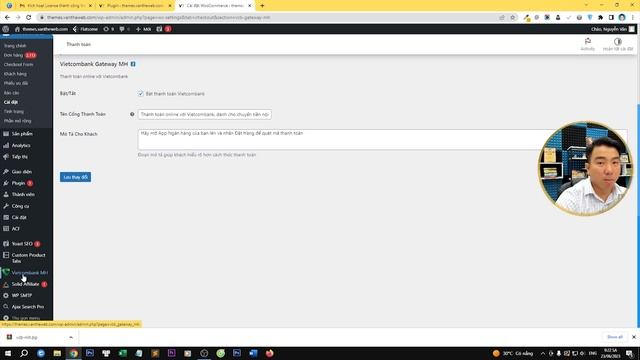Open Chrome tab search chevron
The image size is (640, 360).
[586, 5]
